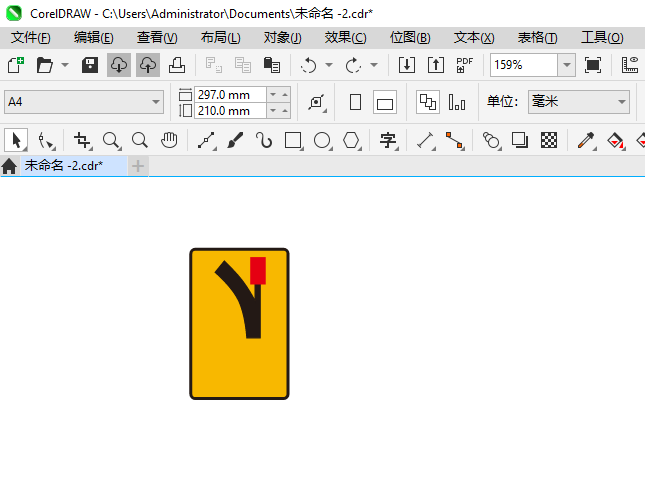Open the 文本(X) menu
The width and height of the screenshot is (645, 483).
tap(474, 38)
